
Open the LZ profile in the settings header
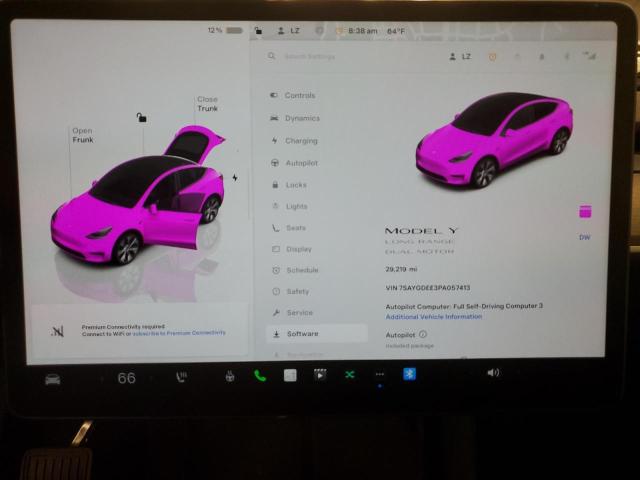[x=460, y=57]
